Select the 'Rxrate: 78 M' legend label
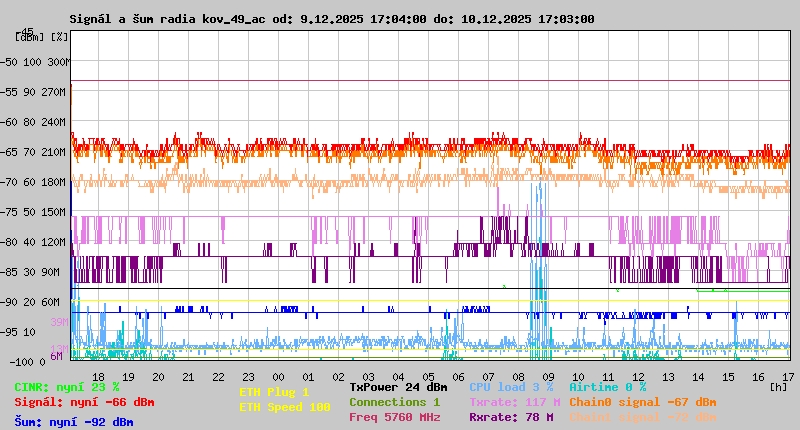The image size is (800, 430). click(x=510, y=416)
